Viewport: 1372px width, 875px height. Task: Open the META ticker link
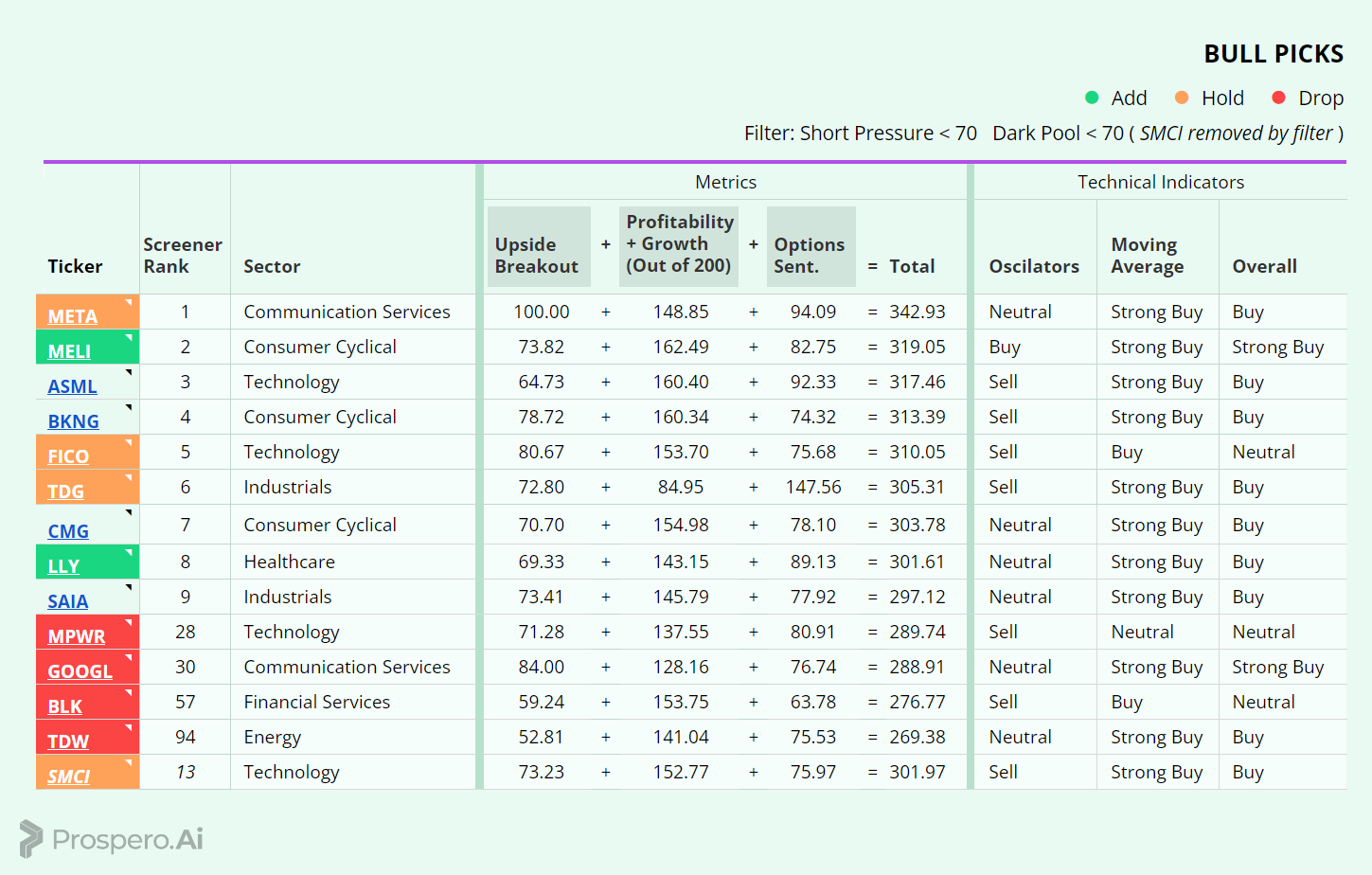click(73, 316)
